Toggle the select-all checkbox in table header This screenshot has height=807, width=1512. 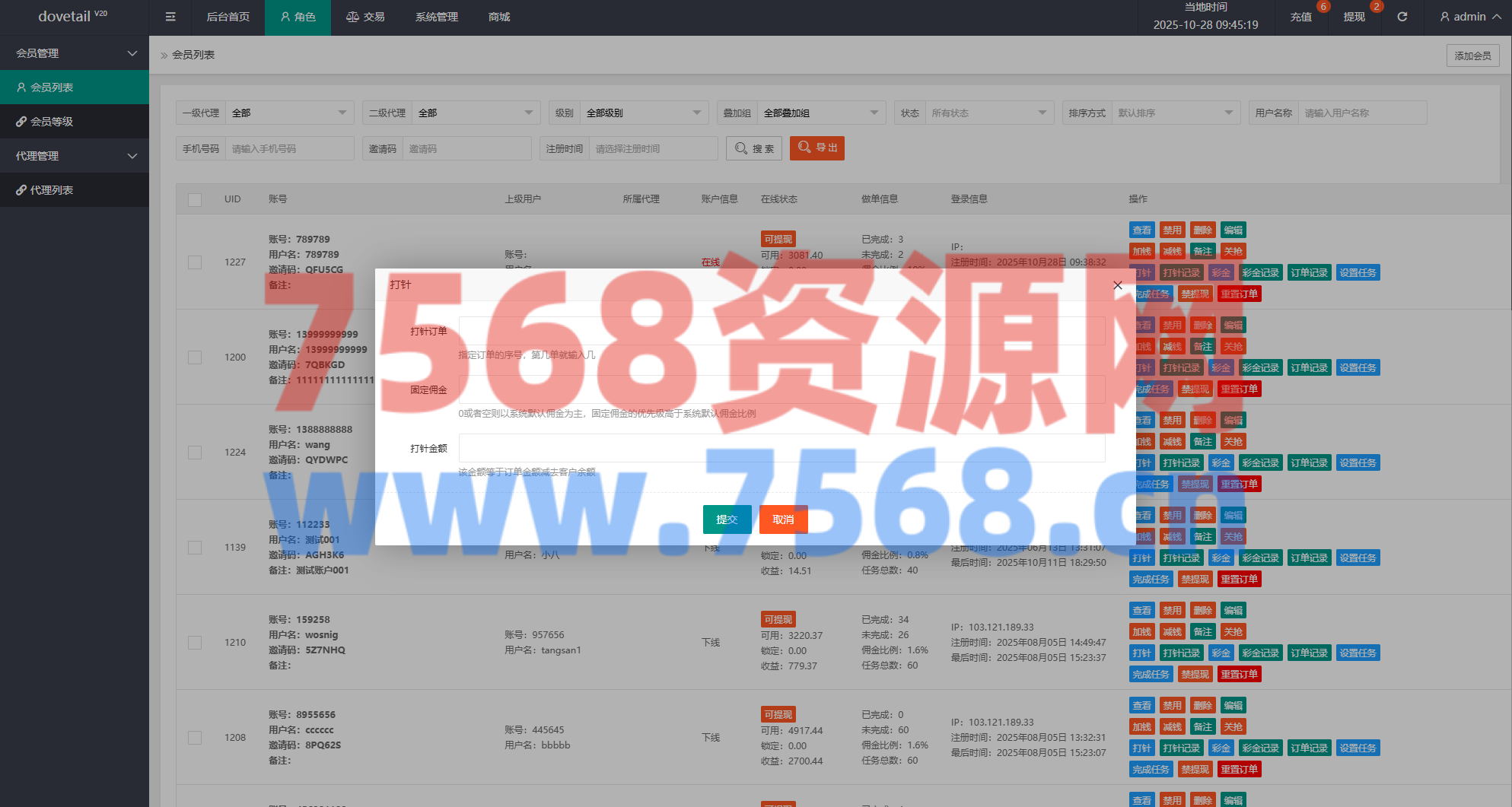point(195,200)
